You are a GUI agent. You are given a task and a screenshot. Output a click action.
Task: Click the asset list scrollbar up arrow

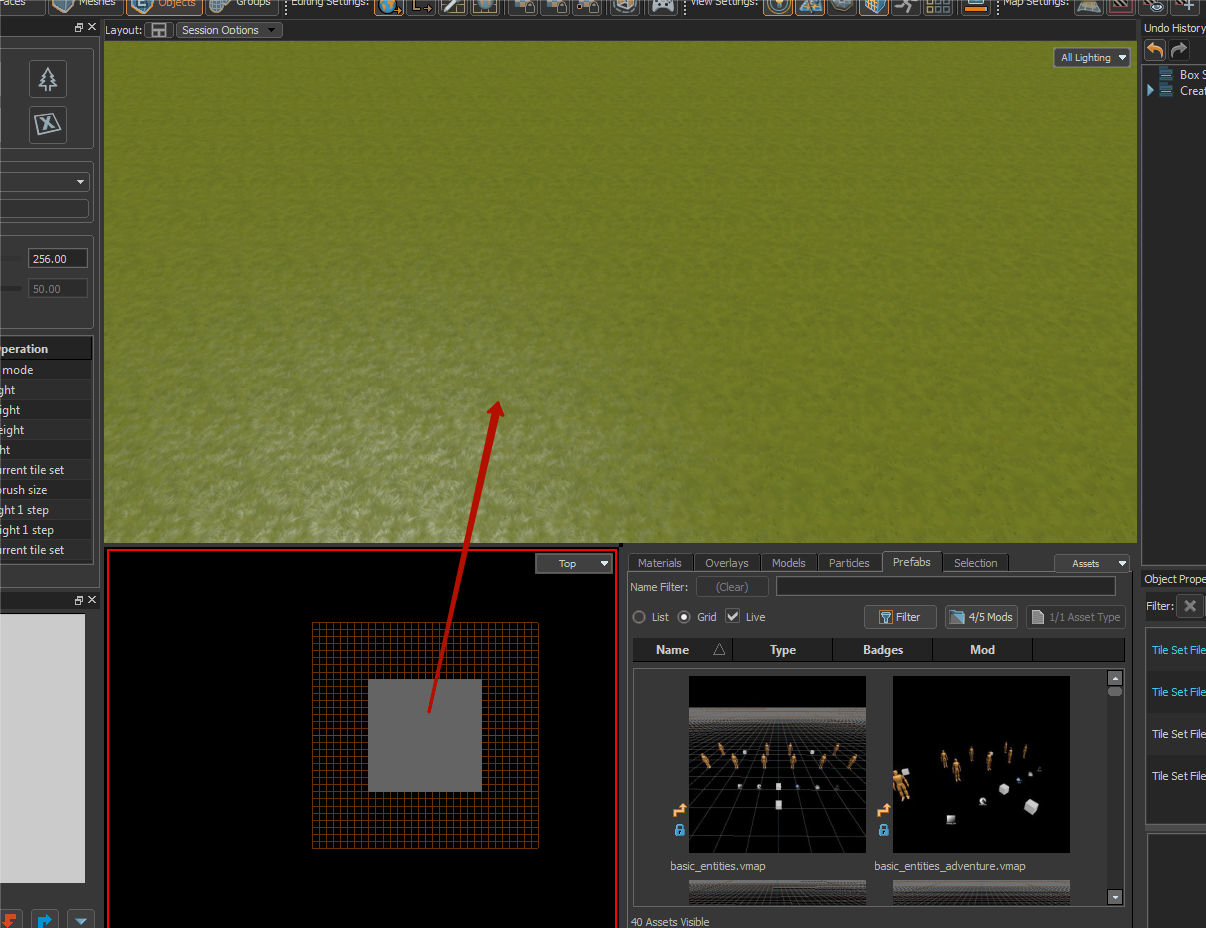(1115, 678)
